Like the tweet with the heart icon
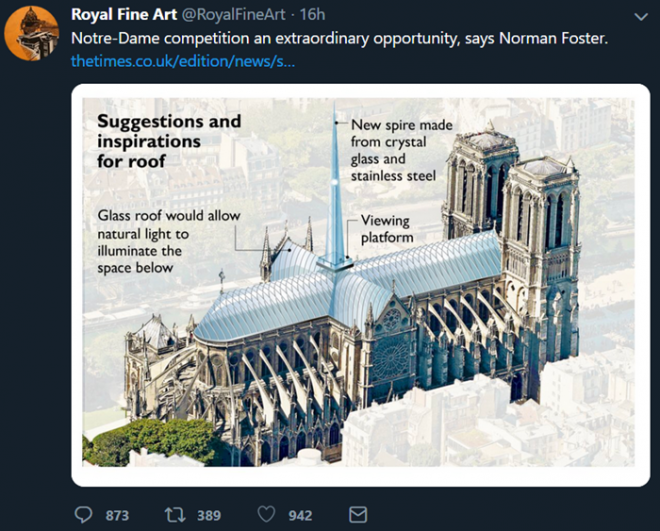 [x=266, y=515]
